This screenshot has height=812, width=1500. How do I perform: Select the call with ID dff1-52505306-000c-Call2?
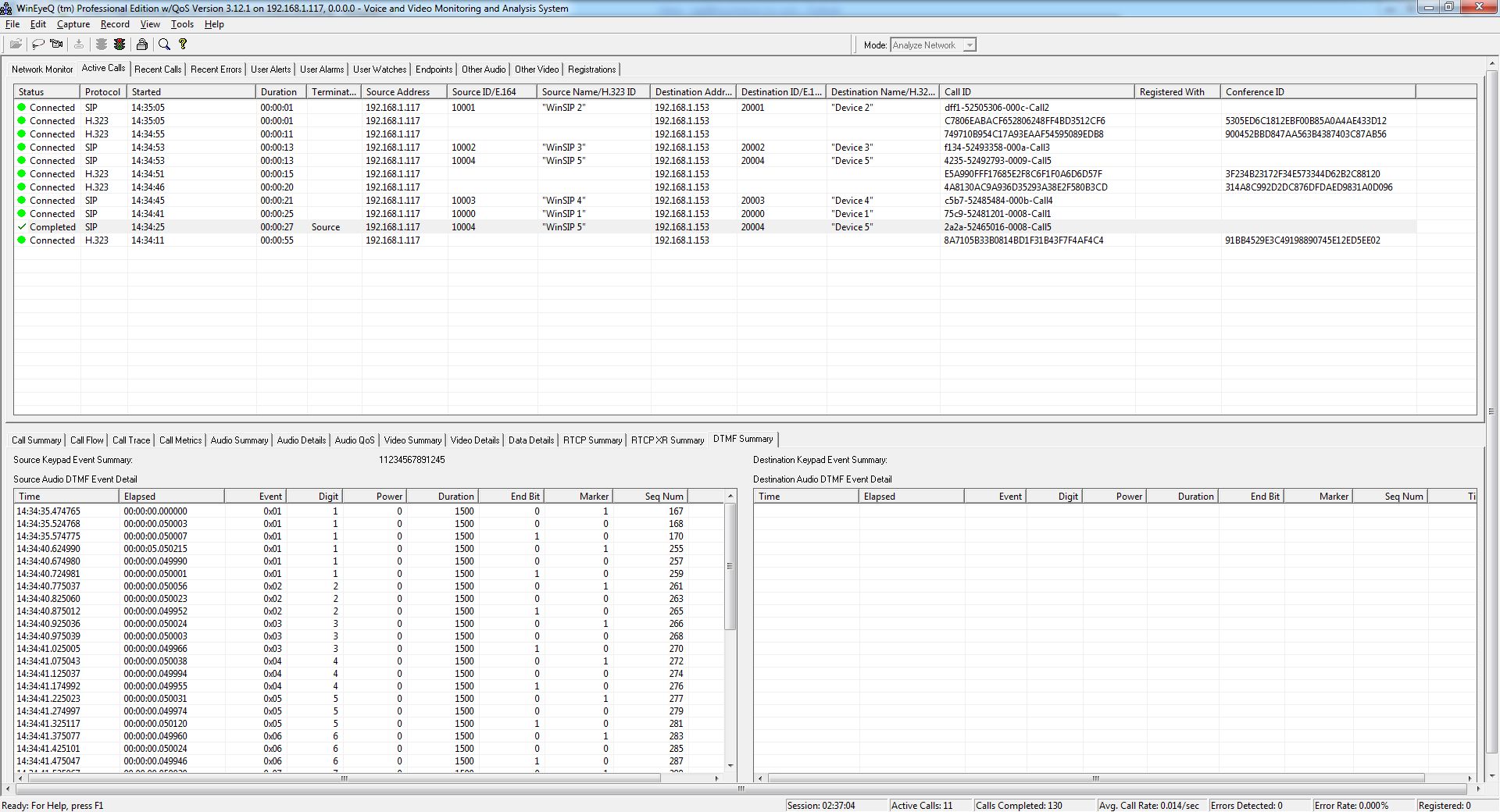[715, 108]
